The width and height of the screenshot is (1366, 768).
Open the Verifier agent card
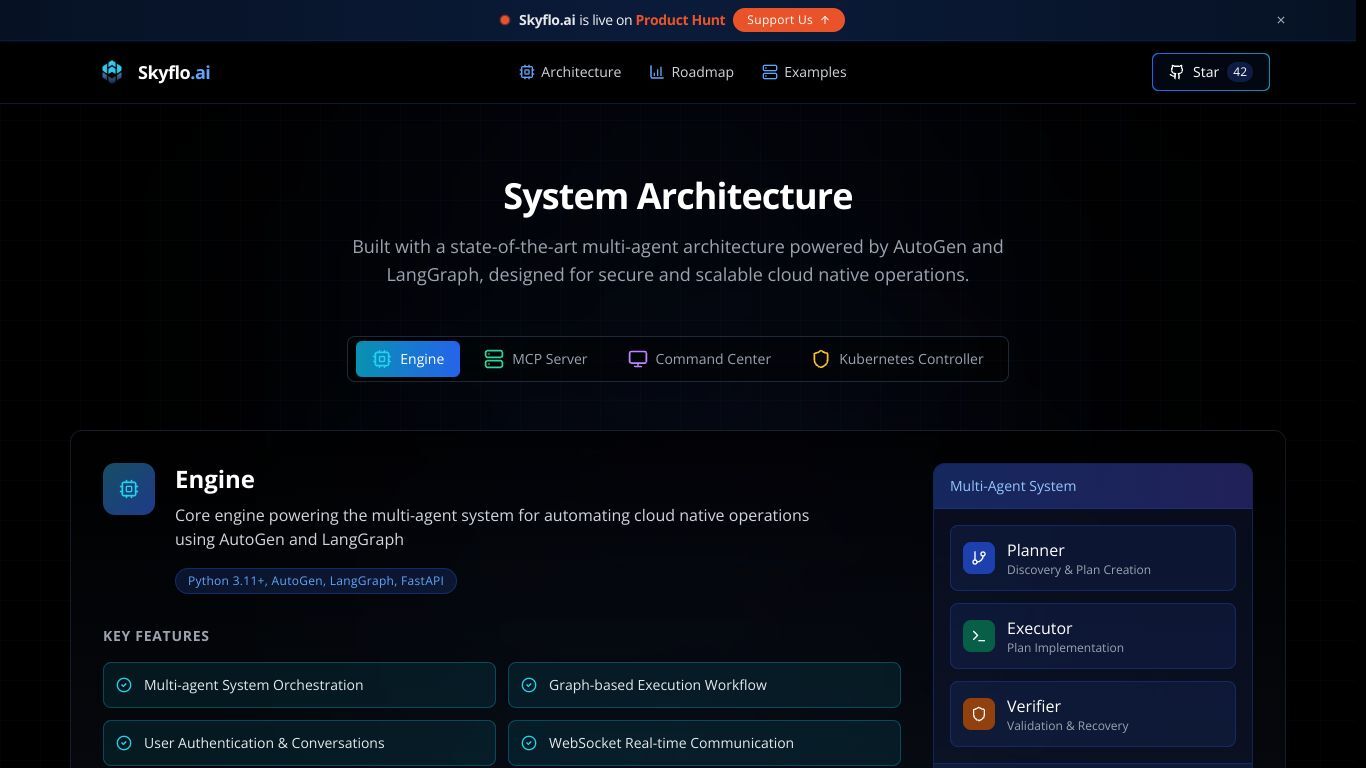point(1093,714)
